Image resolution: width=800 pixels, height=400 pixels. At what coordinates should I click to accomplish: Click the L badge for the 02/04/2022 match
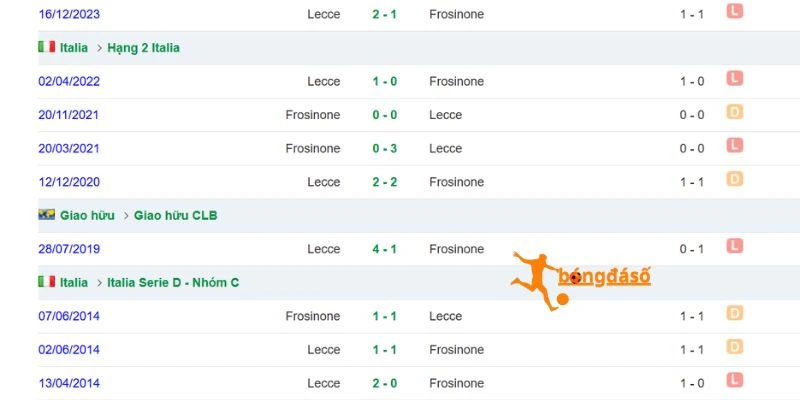(x=735, y=79)
